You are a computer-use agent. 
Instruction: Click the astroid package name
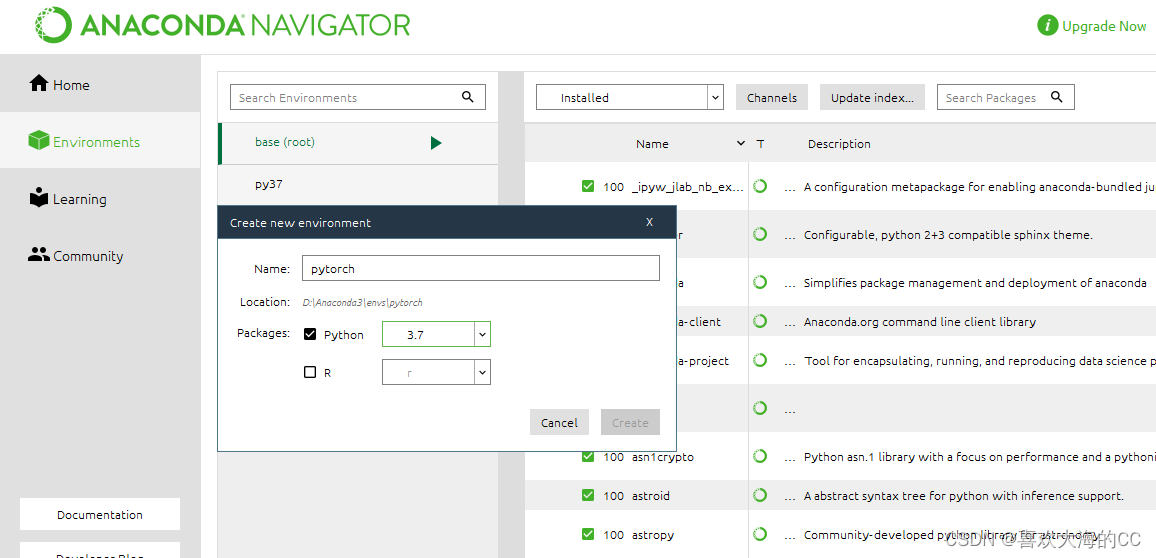[x=651, y=496]
